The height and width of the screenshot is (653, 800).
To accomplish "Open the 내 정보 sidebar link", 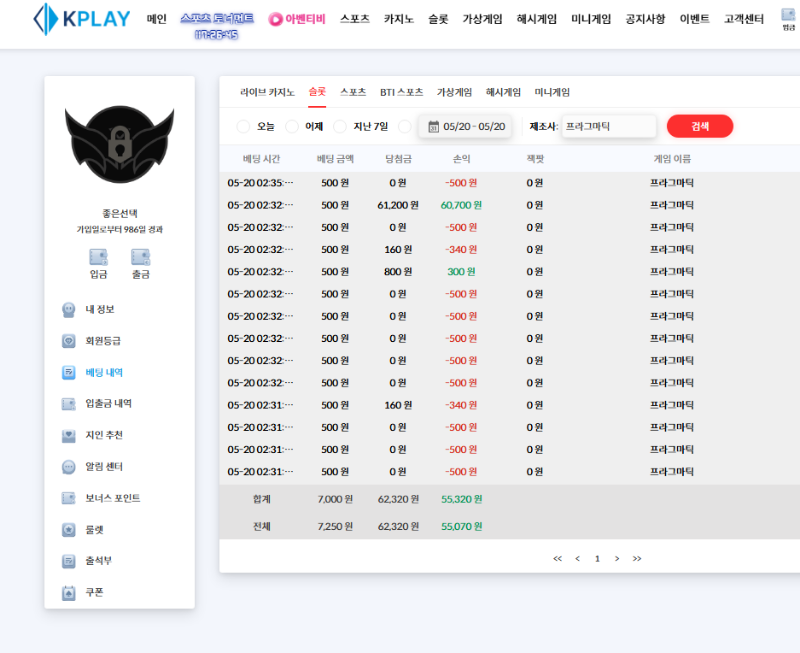I will coord(99,310).
